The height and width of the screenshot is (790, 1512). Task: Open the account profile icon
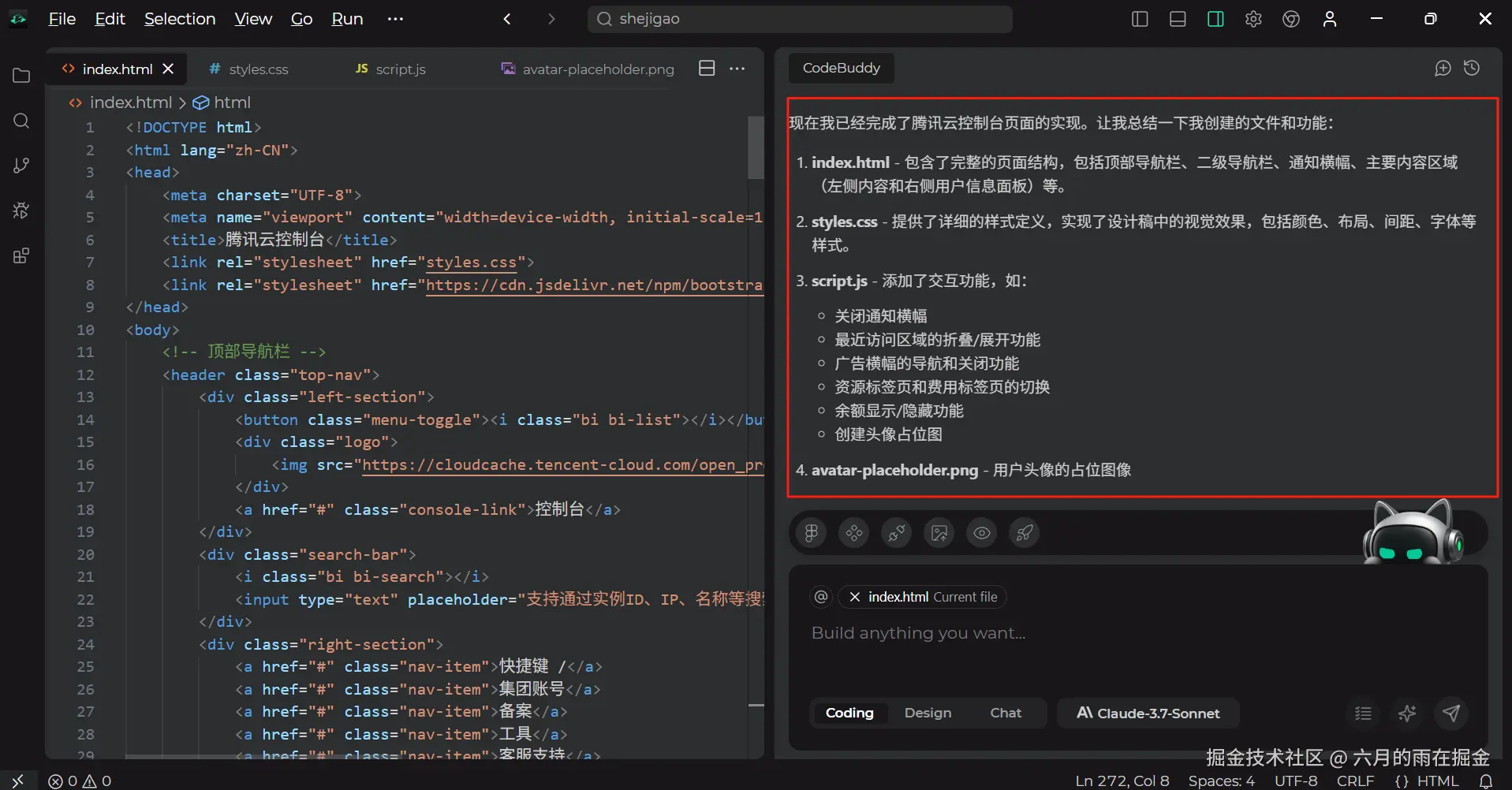(1330, 19)
